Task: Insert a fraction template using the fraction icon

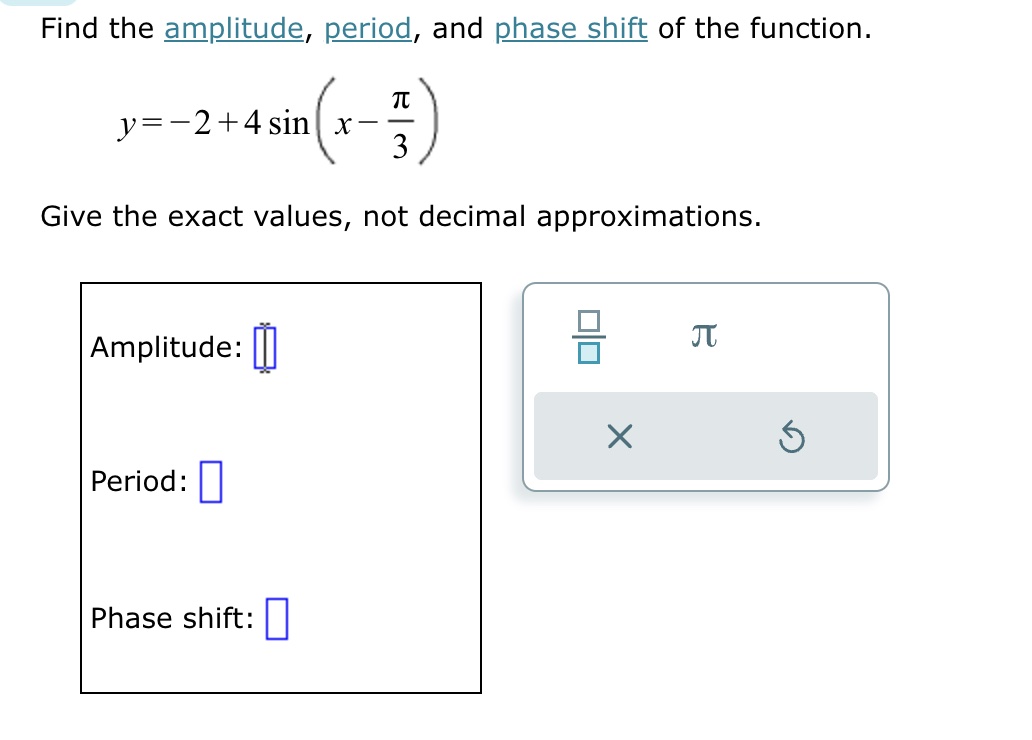Action: click(x=587, y=337)
